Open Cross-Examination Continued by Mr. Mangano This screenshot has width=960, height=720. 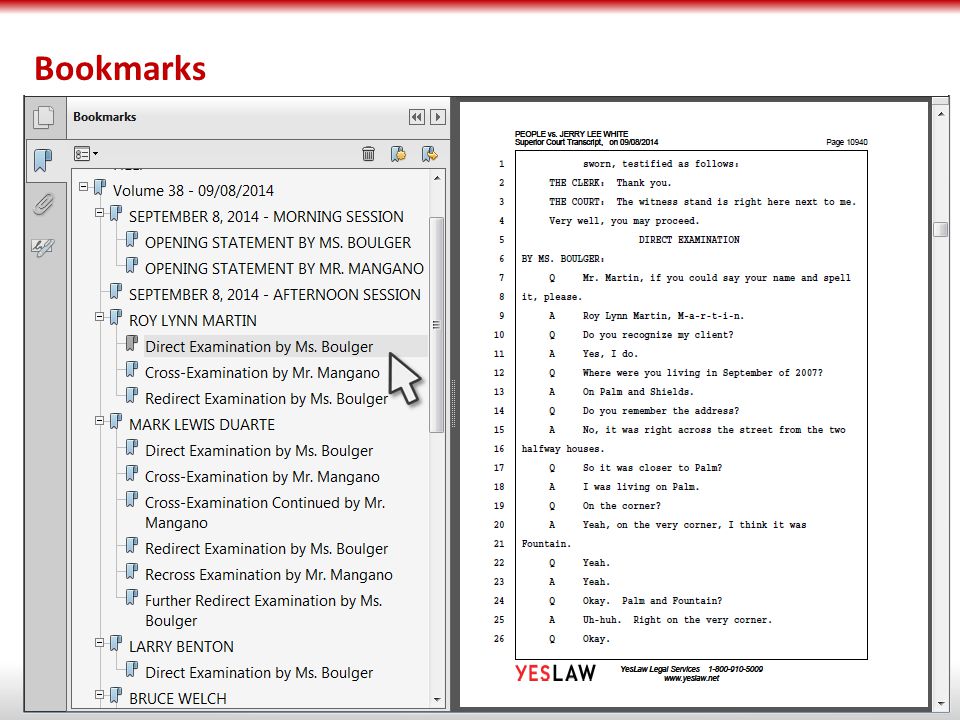click(x=265, y=512)
